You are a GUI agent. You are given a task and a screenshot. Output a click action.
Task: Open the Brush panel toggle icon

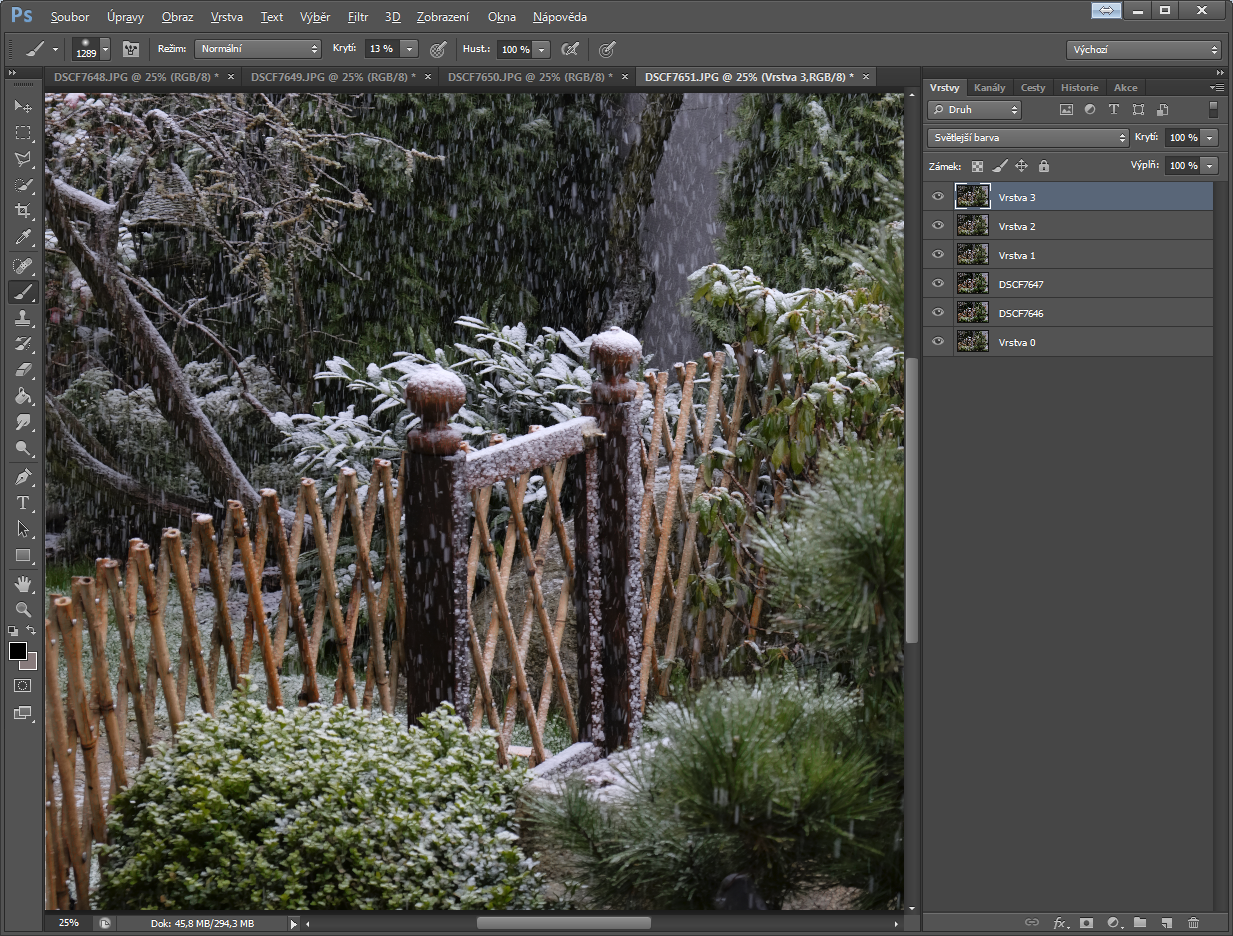click(x=131, y=49)
